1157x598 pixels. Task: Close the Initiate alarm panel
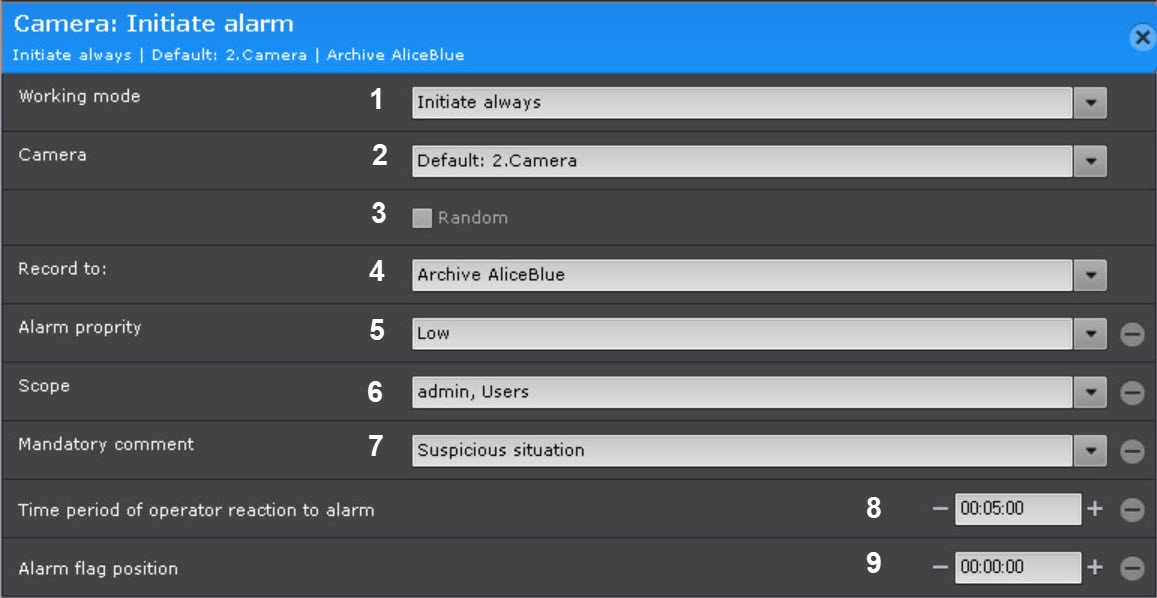pyautogui.click(x=1142, y=38)
